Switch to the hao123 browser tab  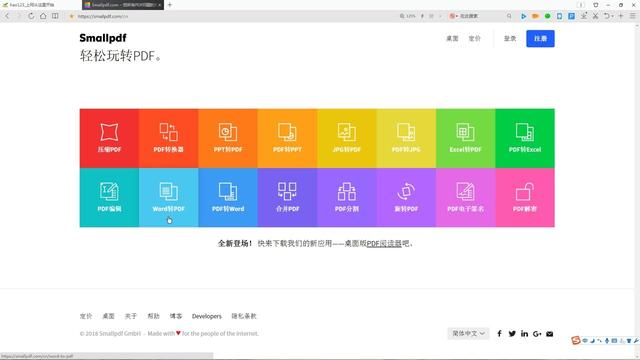tap(40, 5)
